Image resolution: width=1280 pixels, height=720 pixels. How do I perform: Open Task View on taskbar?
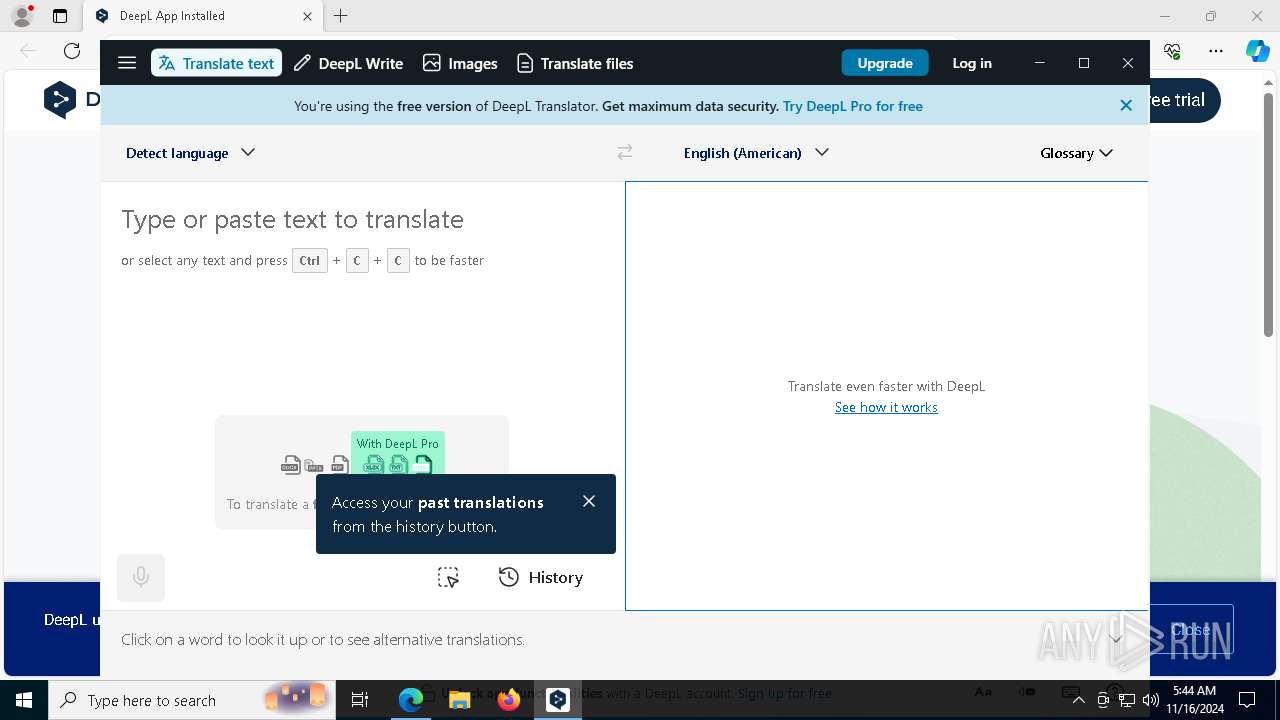pyautogui.click(x=361, y=700)
